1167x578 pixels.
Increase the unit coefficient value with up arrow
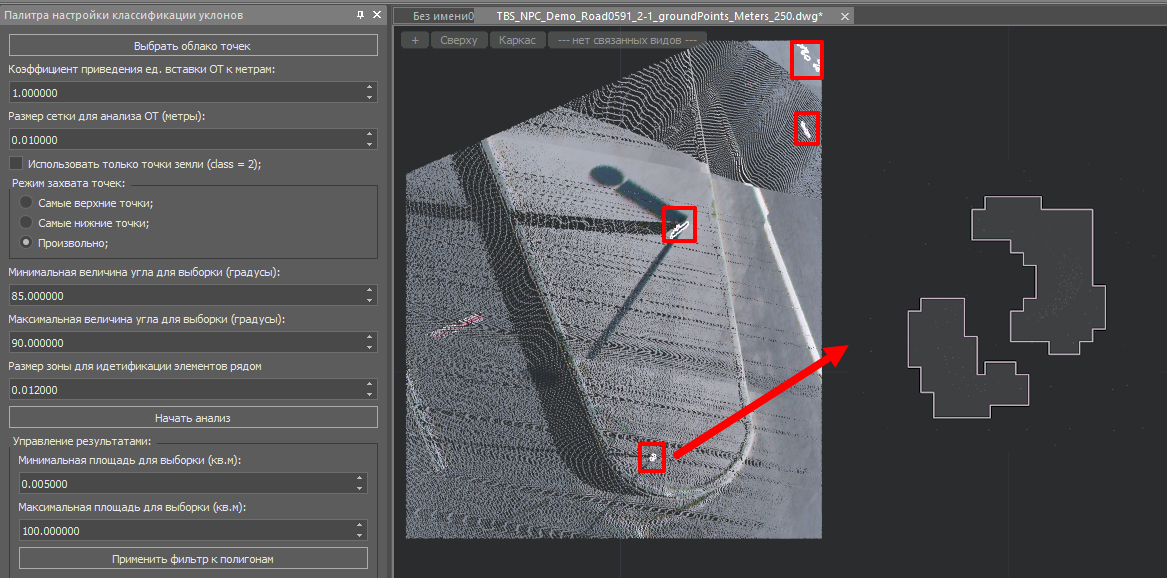[x=370, y=88]
